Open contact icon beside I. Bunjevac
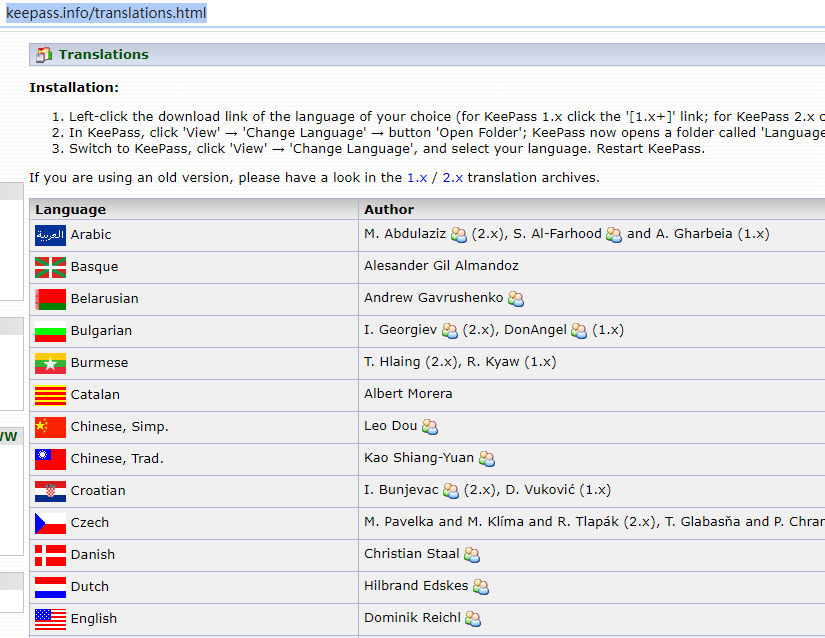The width and height of the screenshot is (825, 638). pos(451,491)
